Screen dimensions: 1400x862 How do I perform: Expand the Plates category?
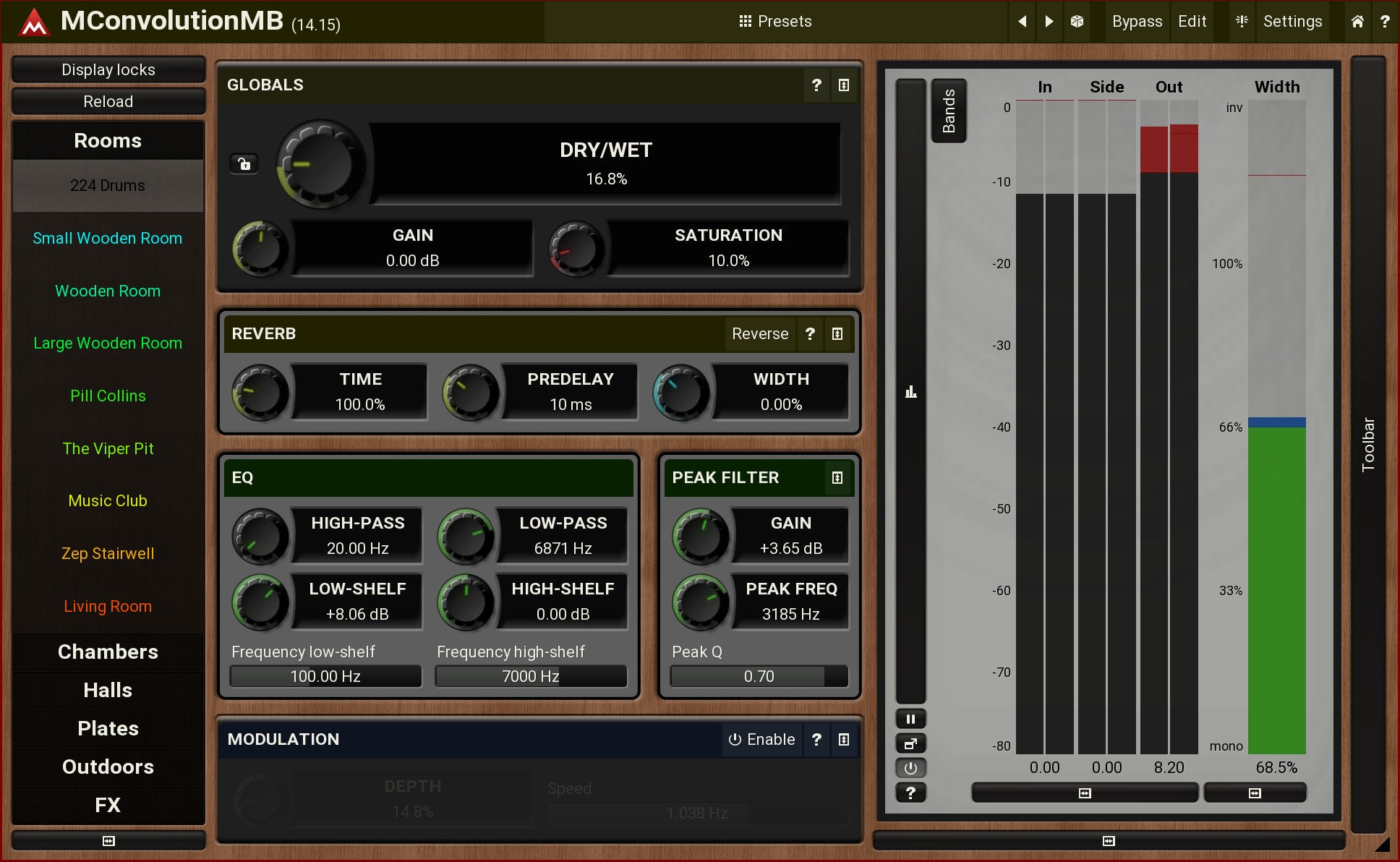point(108,728)
